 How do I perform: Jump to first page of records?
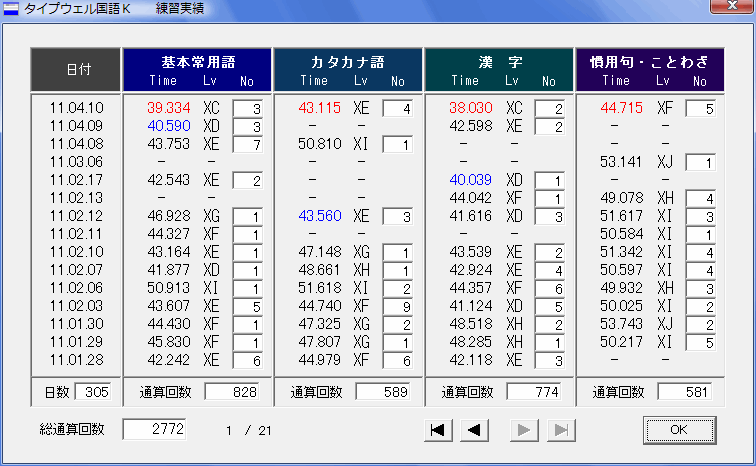438,430
